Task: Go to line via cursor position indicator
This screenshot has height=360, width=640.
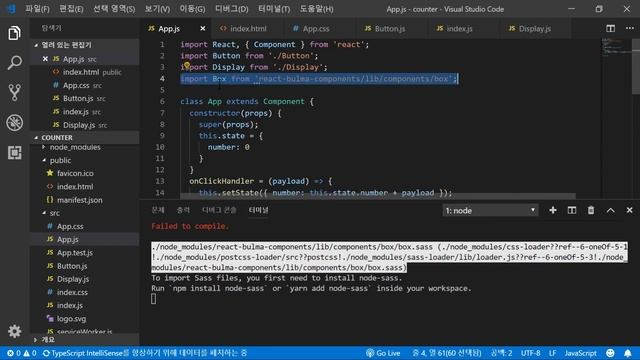Action: 447,353
